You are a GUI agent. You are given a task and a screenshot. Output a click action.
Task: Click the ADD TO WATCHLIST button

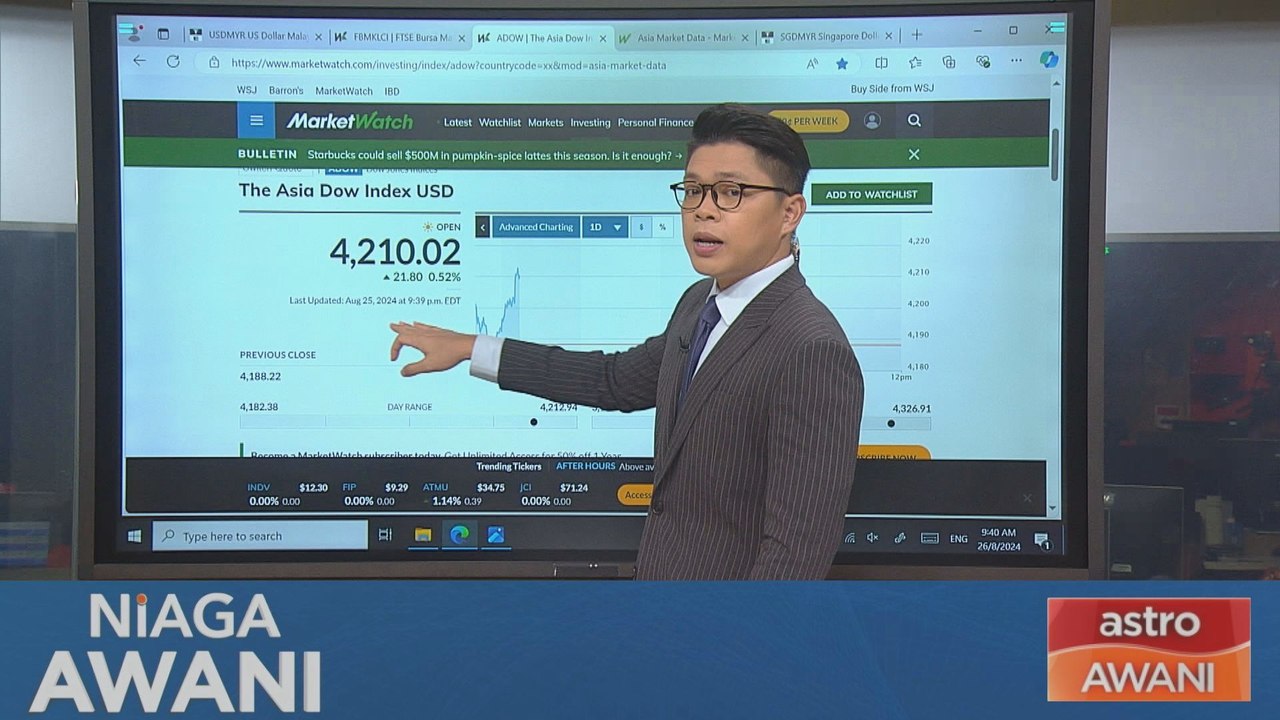[x=871, y=194]
